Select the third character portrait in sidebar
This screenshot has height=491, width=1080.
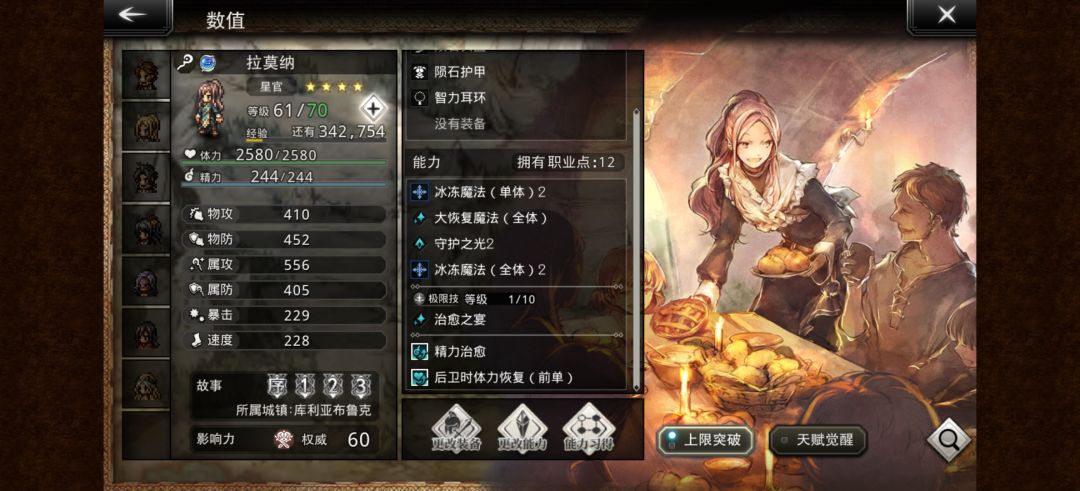(147, 177)
